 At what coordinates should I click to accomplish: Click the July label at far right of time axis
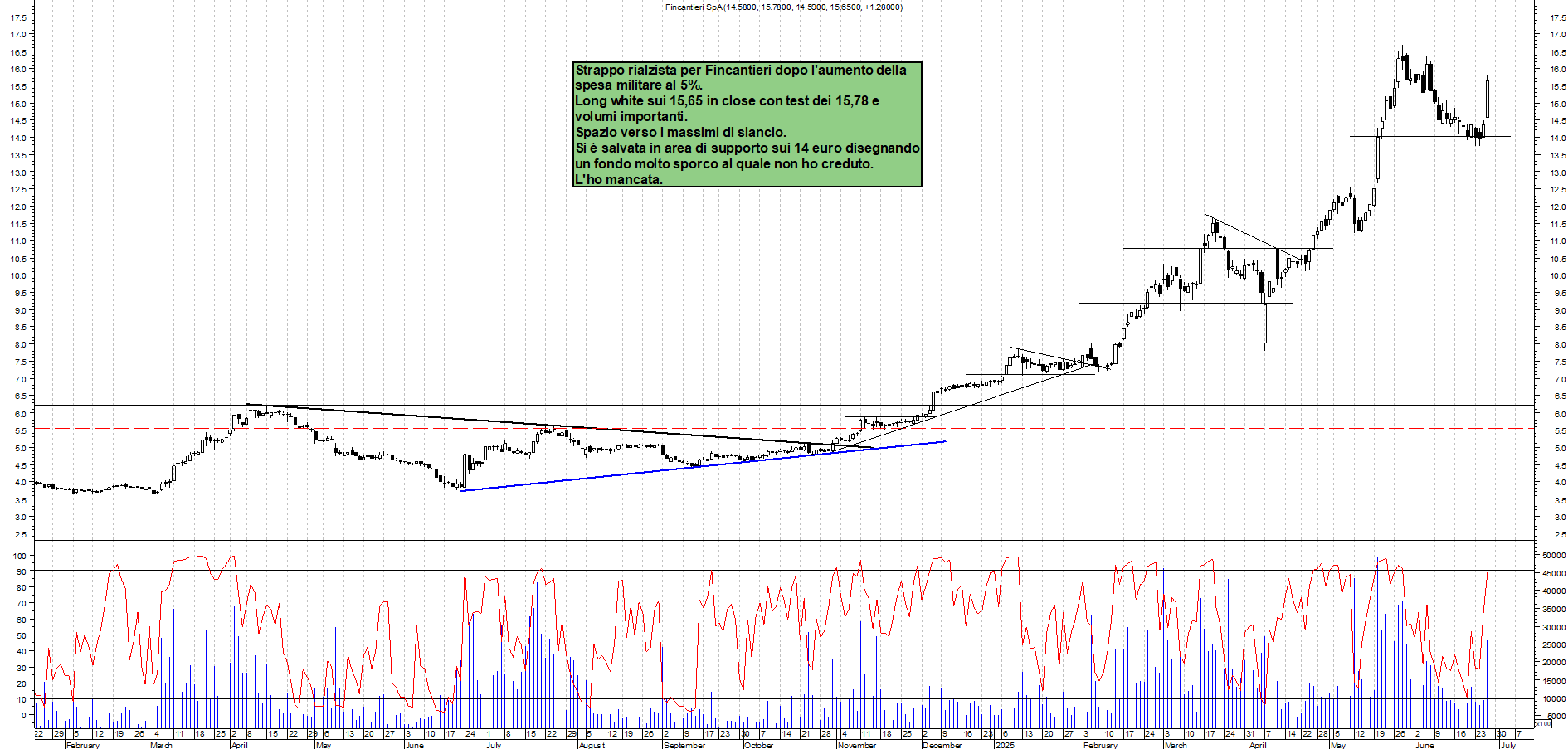(x=1507, y=745)
